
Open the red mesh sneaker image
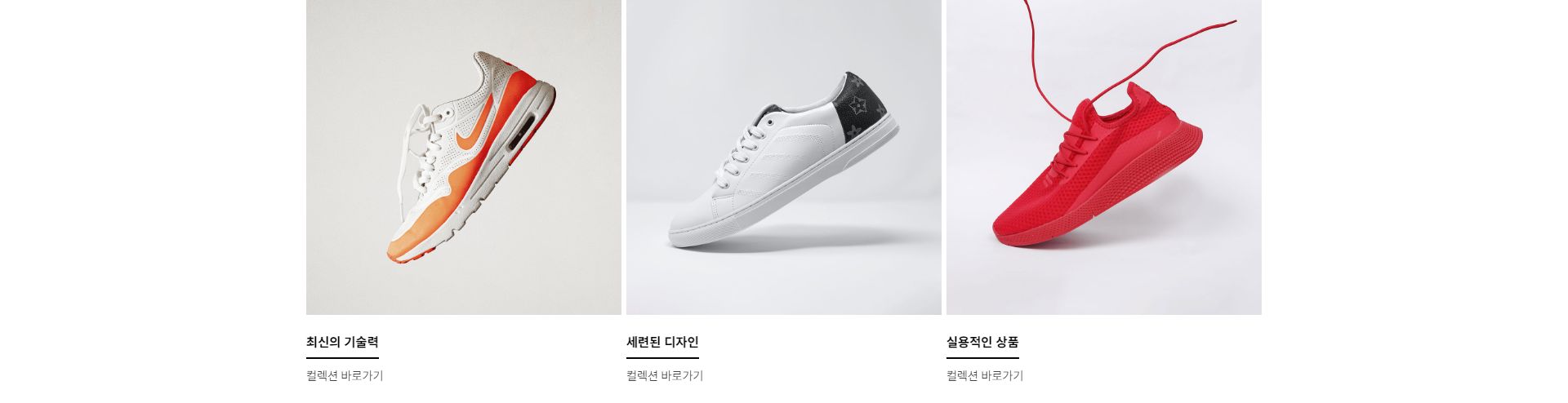pyautogui.click(x=1104, y=157)
